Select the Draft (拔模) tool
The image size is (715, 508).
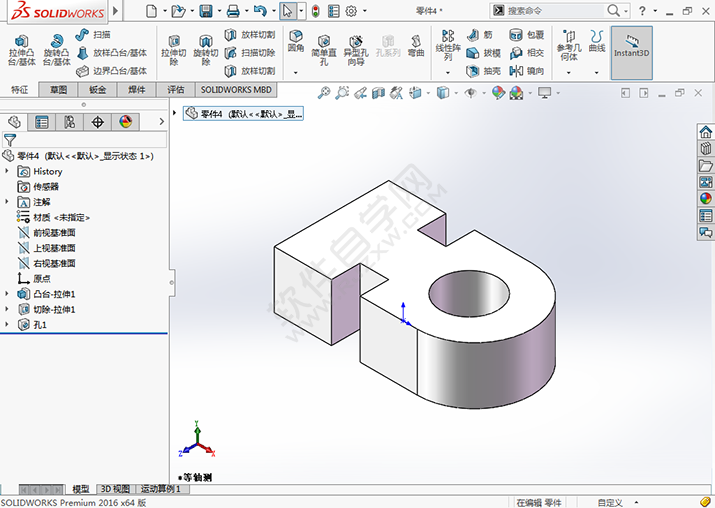point(483,53)
